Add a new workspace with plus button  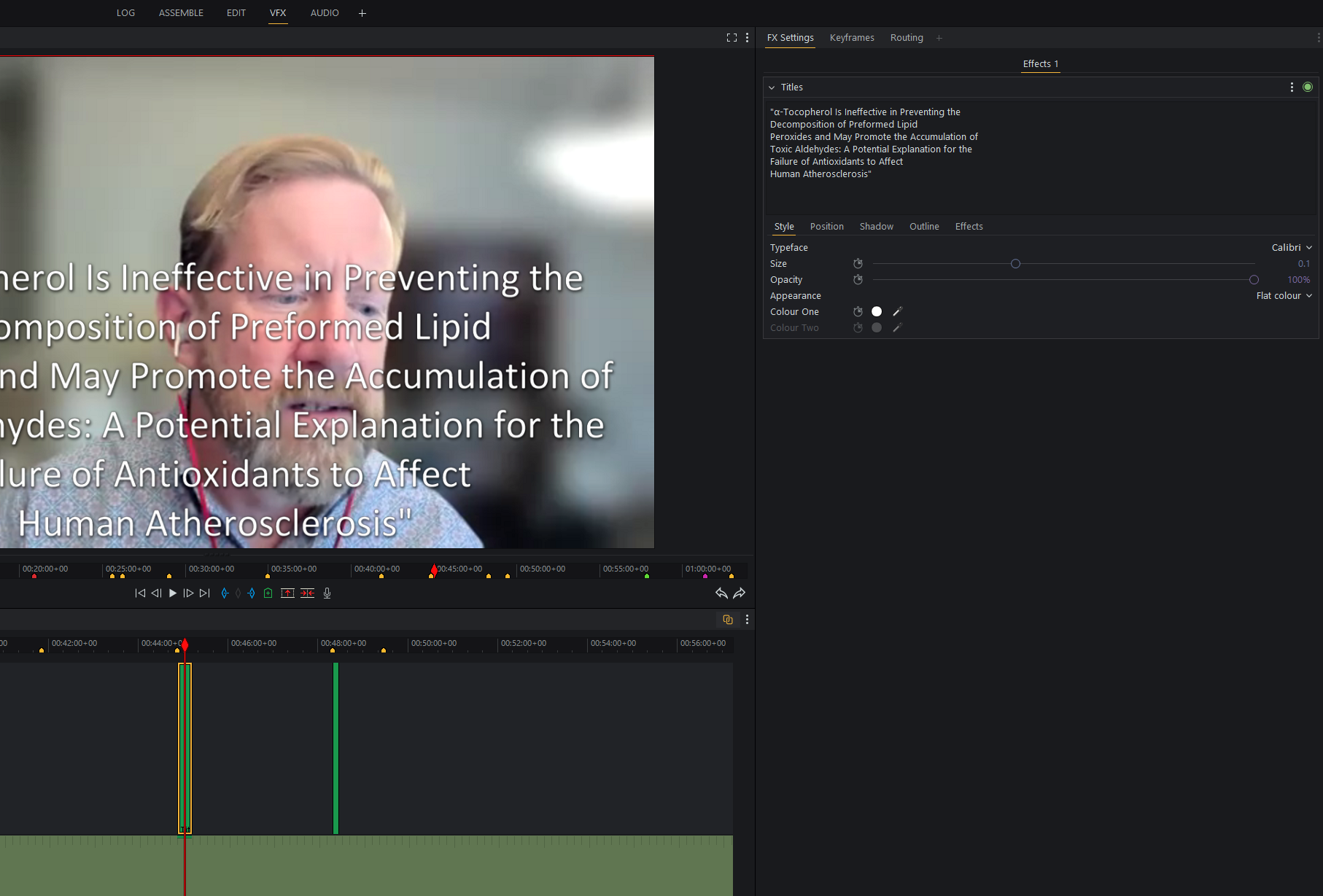(x=362, y=13)
